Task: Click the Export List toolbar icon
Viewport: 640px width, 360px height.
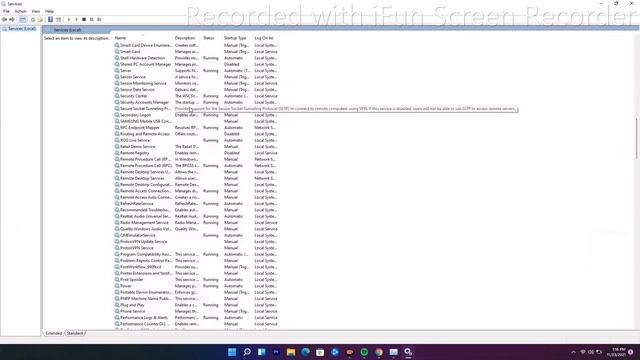Action: tap(40, 19)
